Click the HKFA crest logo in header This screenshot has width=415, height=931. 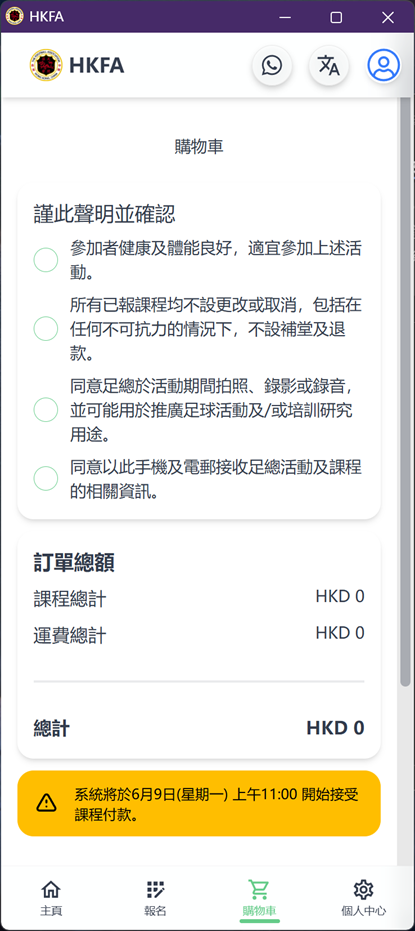(46, 65)
